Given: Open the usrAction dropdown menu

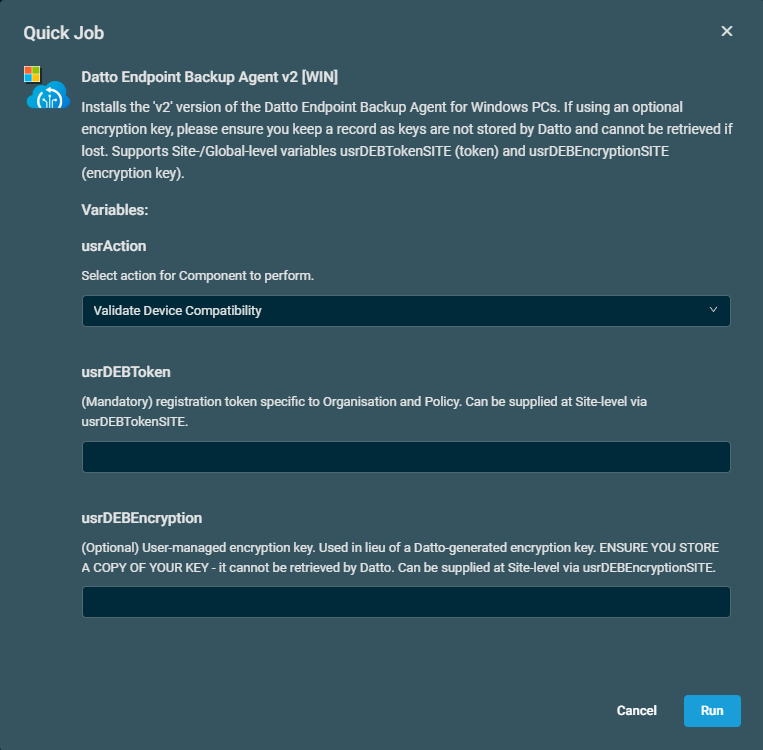Looking at the screenshot, I should pyautogui.click(x=406, y=311).
